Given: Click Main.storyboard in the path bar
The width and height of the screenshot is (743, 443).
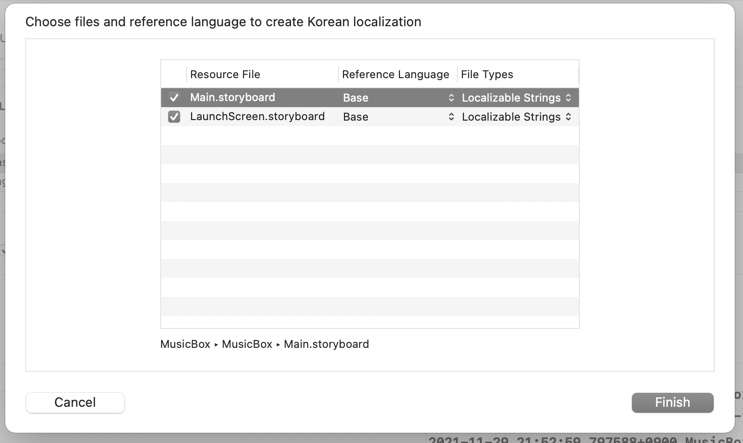Looking at the screenshot, I should pyautogui.click(x=326, y=344).
